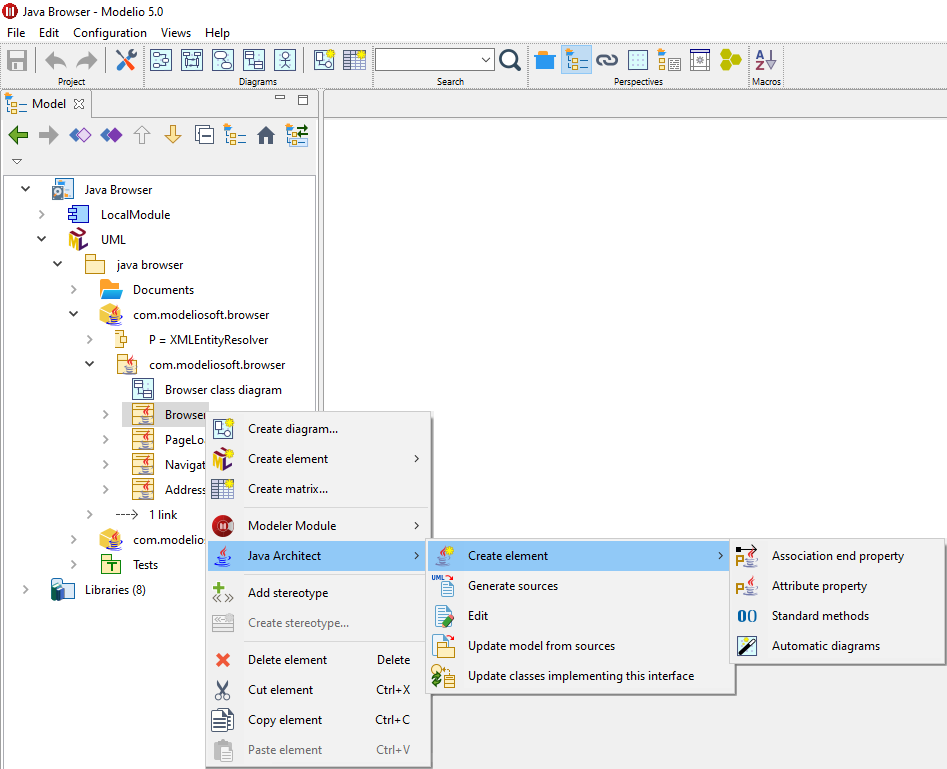Click the home icon in Model panel

266,135
